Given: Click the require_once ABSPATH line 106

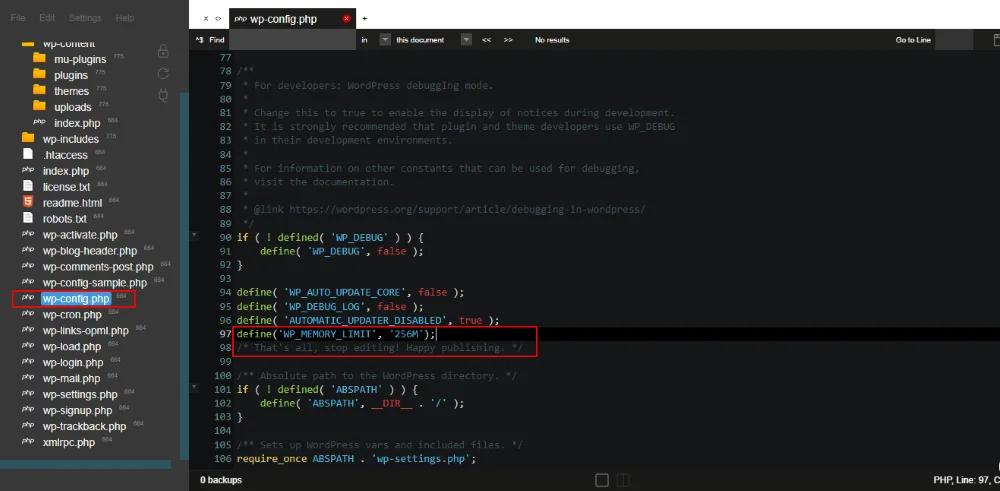Looking at the screenshot, I should tap(357, 458).
